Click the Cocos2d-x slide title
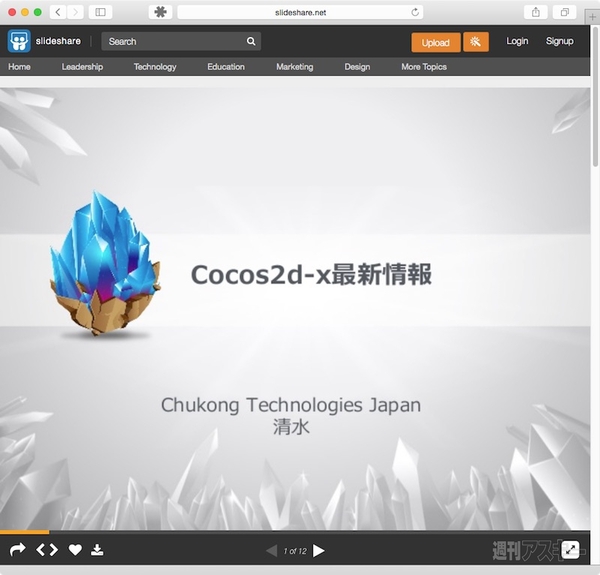600x575 pixels. [x=311, y=275]
